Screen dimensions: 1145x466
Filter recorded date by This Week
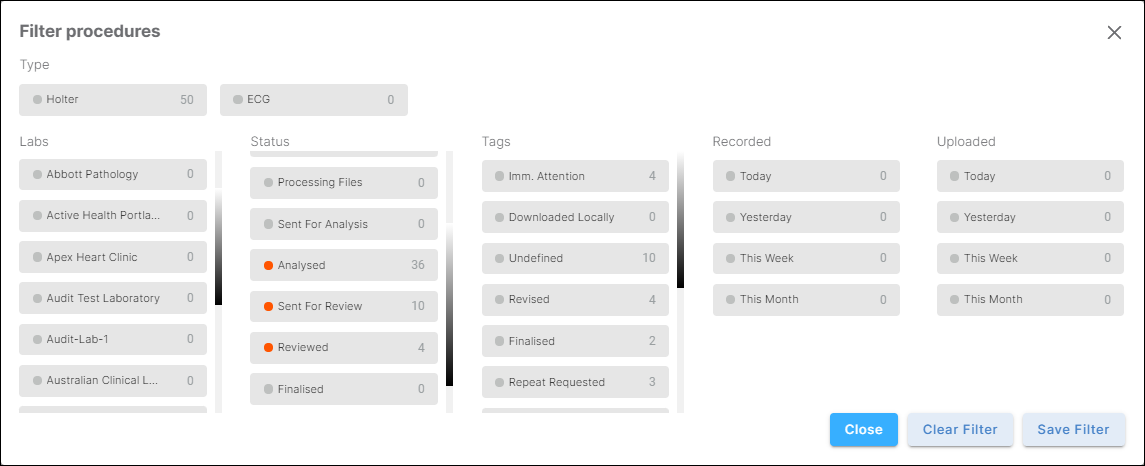click(x=806, y=258)
